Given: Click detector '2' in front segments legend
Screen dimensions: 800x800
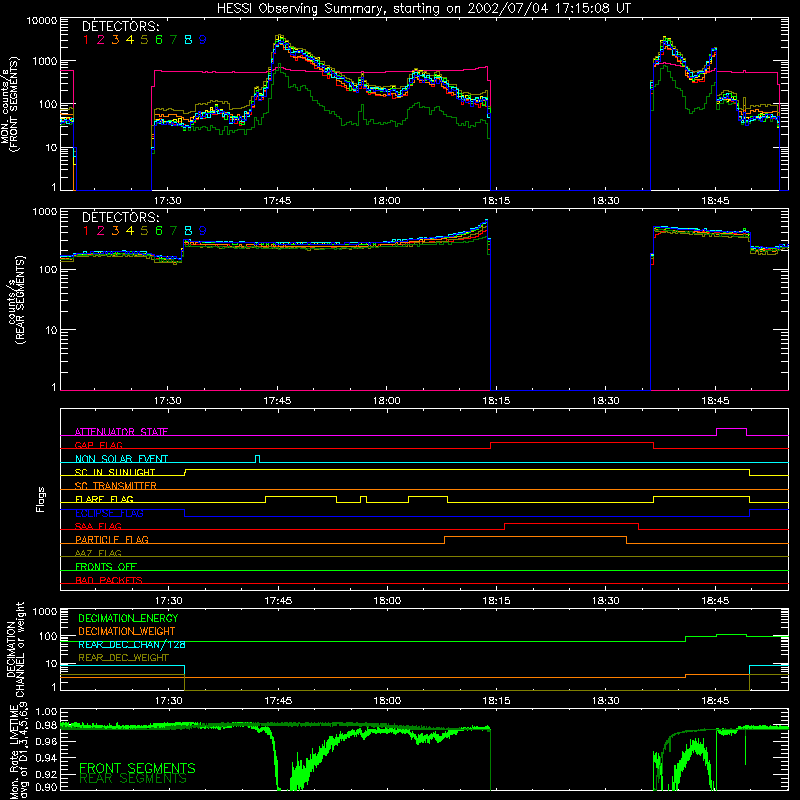Looking at the screenshot, I should tap(101, 39).
